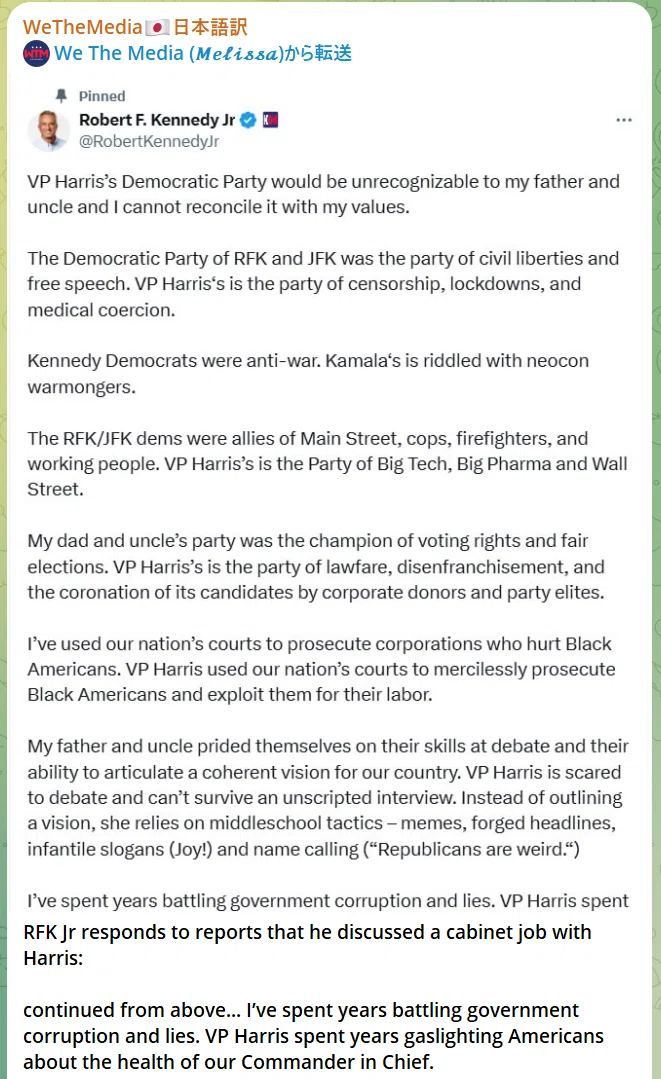This screenshot has height=1079, width=661.
Task: Click the Japan flag emoji in title
Action: (x=157, y=28)
